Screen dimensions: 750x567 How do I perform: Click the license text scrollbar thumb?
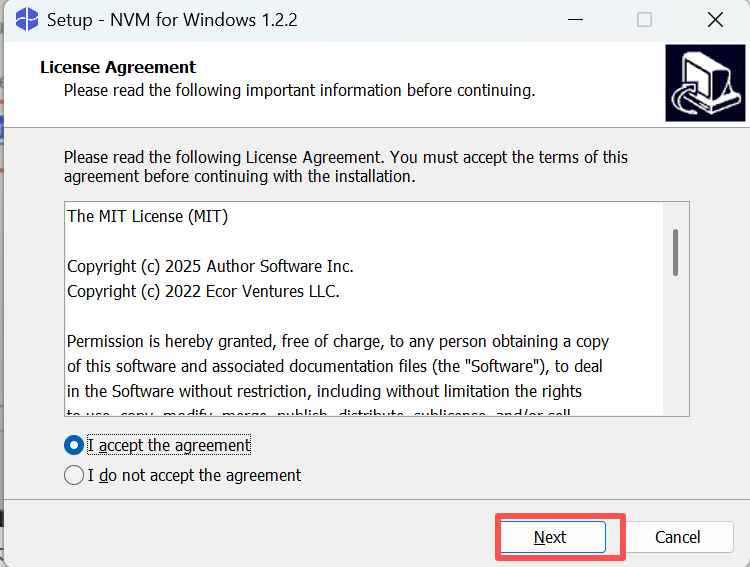point(675,253)
